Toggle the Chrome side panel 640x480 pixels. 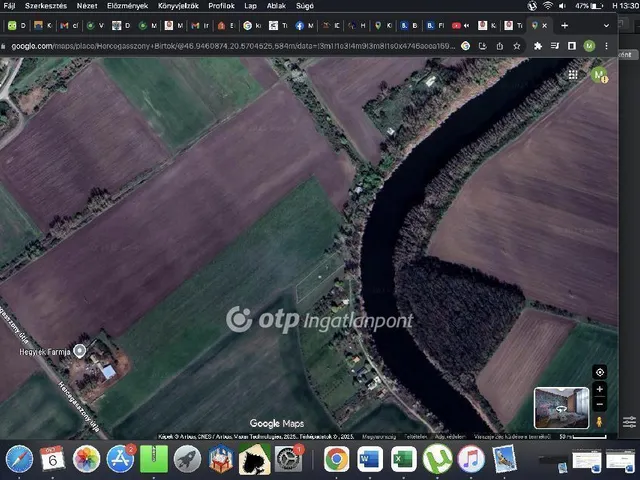pos(572,46)
